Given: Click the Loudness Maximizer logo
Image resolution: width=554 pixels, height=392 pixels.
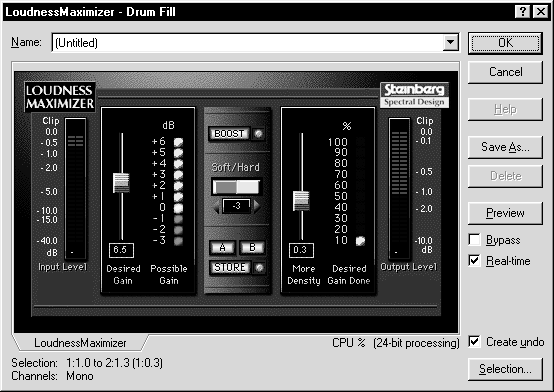Looking at the screenshot, I should click(60, 97).
